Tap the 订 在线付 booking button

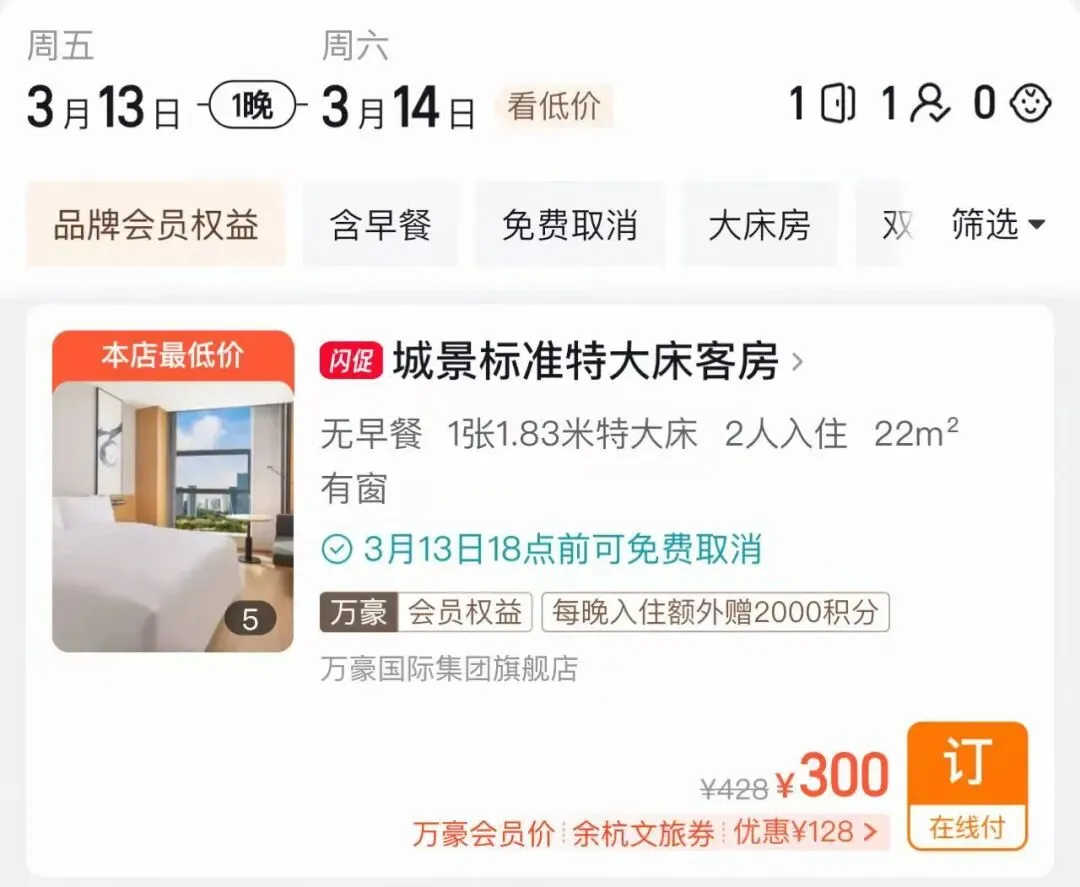[967, 786]
